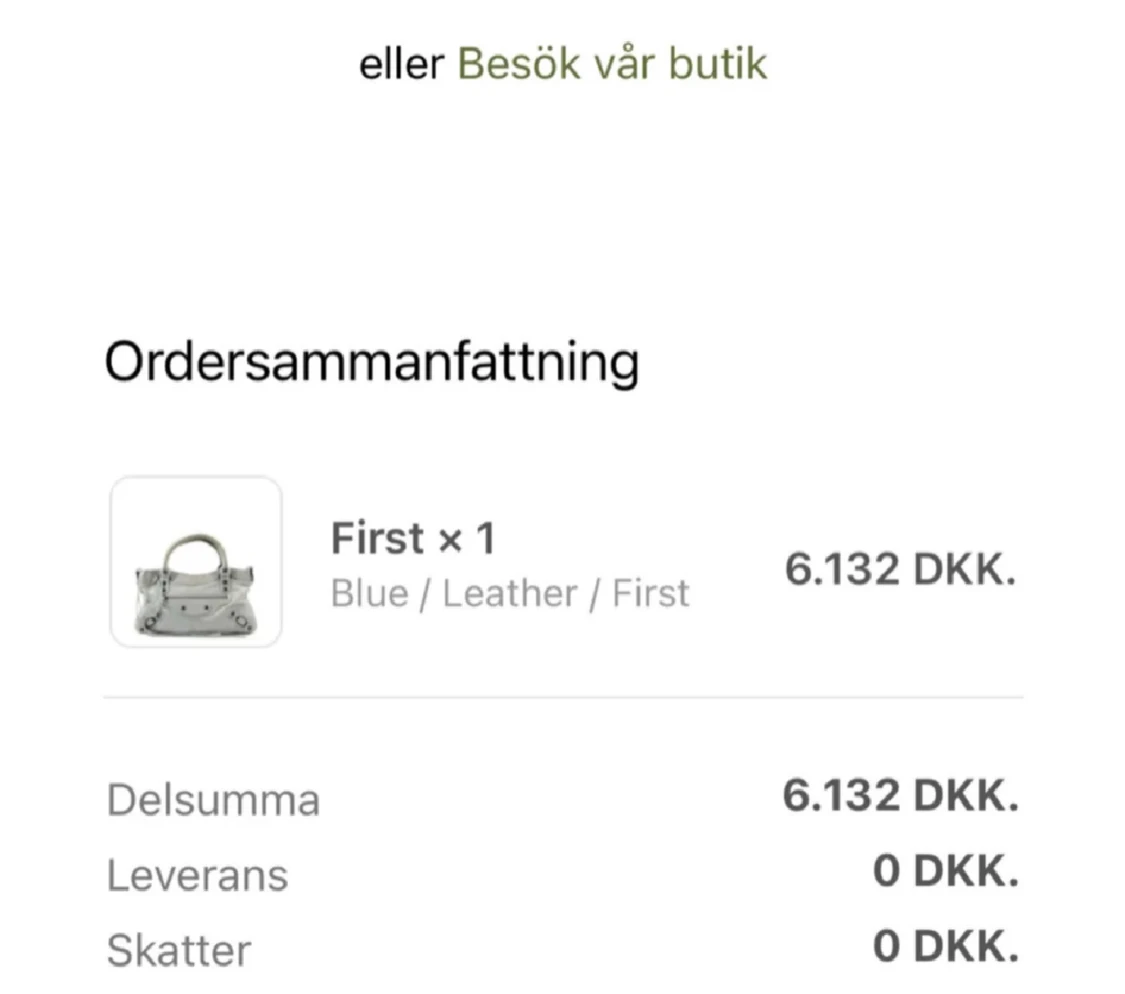1125x994 pixels.
Task: Select the Skatter label
Action: [x=179, y=950]
